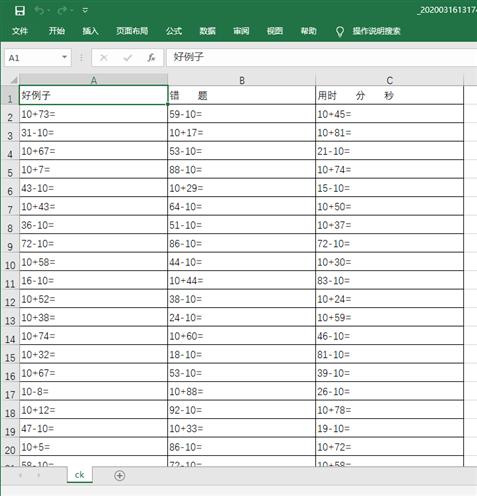Click the 操作说明搜索 search box
The height and width of the screenshot is (496, 477).
coord(376,31)
